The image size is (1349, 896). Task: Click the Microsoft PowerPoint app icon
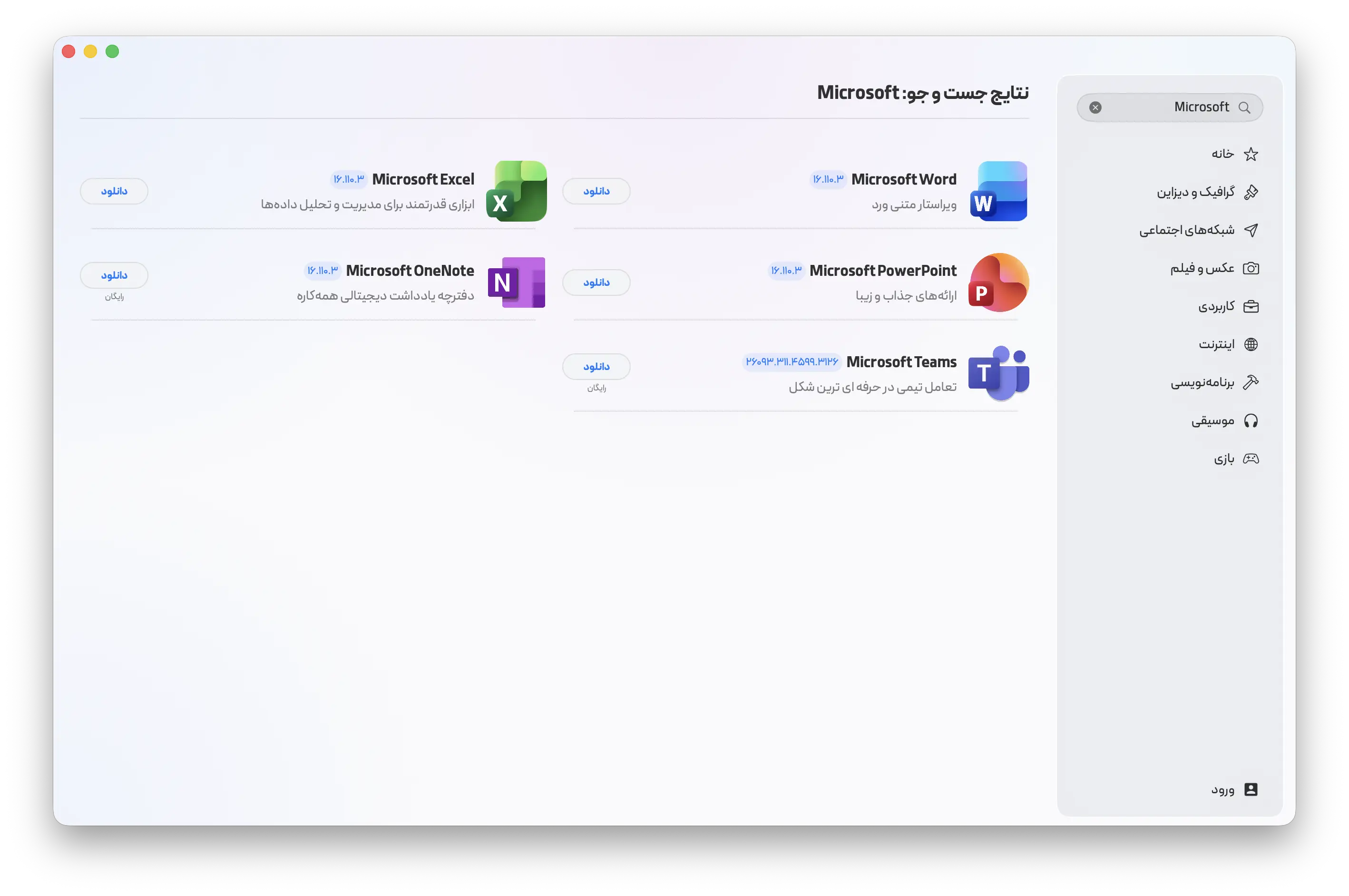click(999, 282)
